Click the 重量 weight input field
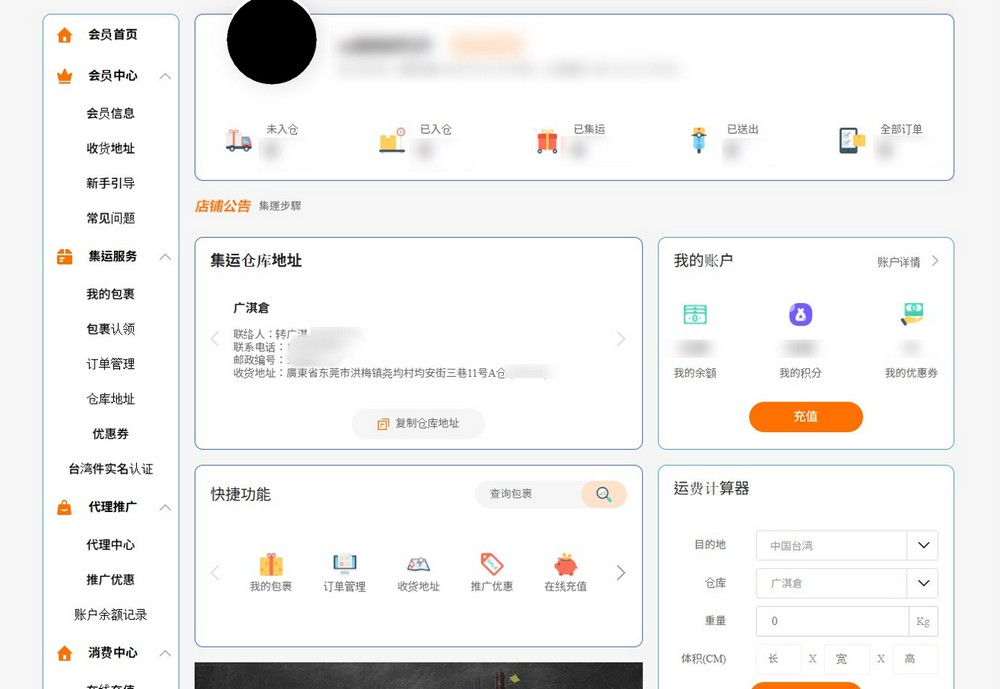The width and height of the screenshot is (1000, 689). (x=832, y=621)
